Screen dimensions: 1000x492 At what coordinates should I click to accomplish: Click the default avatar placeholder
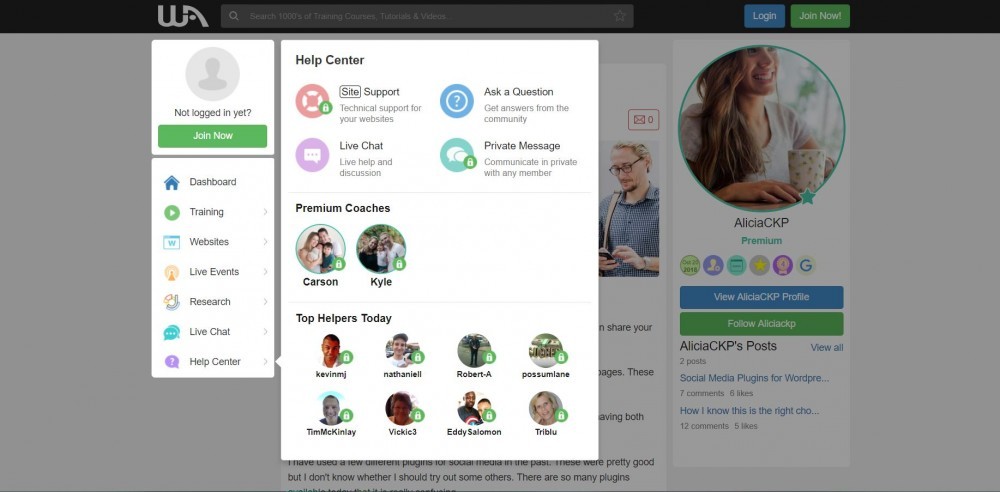pyautogui.click(x=212, y=74)
